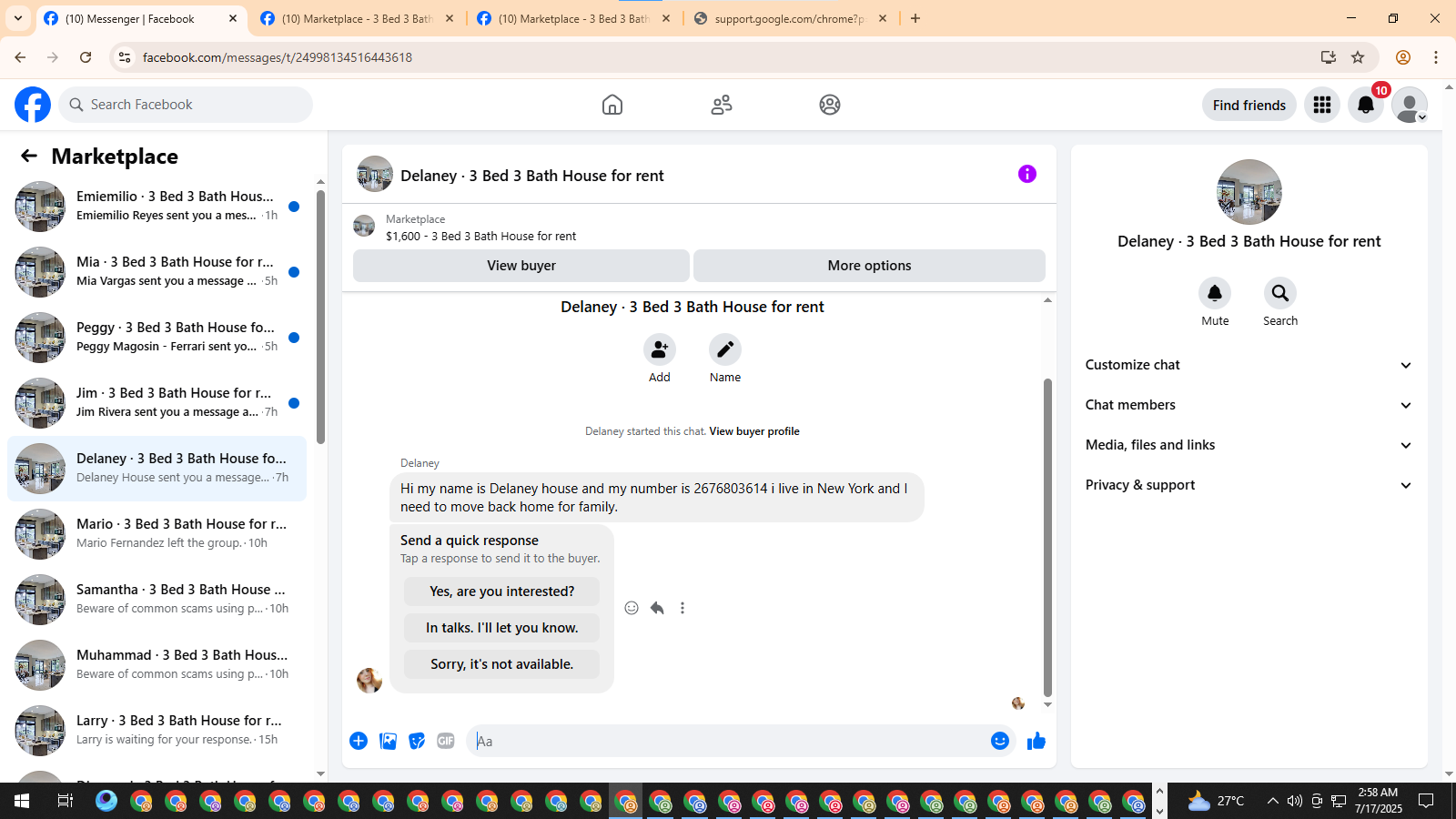Click the browser address bar
Screen dimensions: 1456x819
tap(728, 57)
